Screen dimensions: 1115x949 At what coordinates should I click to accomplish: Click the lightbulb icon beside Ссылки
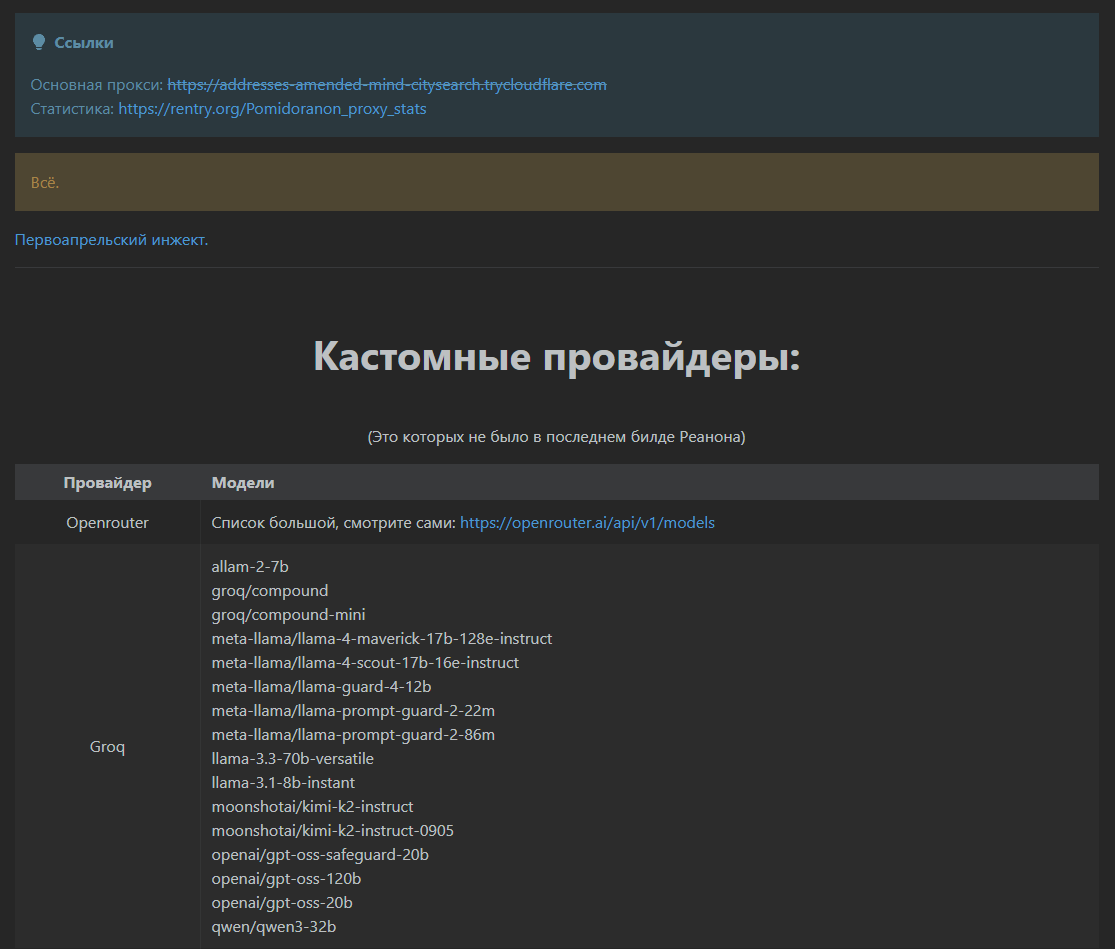(39, 43)
